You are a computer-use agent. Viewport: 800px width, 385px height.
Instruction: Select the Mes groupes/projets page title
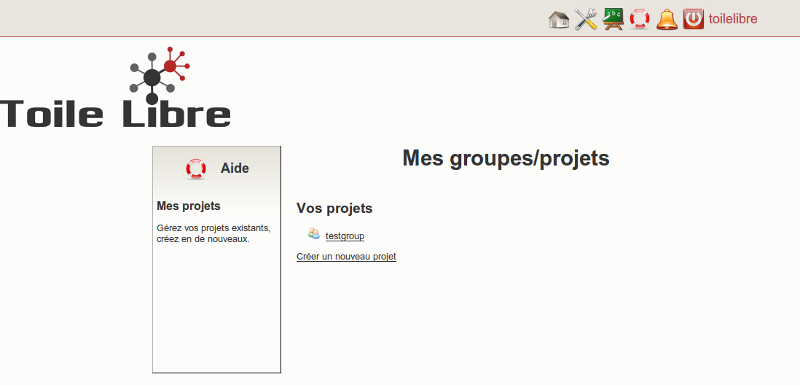pyautogui.click(x=506, y=158)
